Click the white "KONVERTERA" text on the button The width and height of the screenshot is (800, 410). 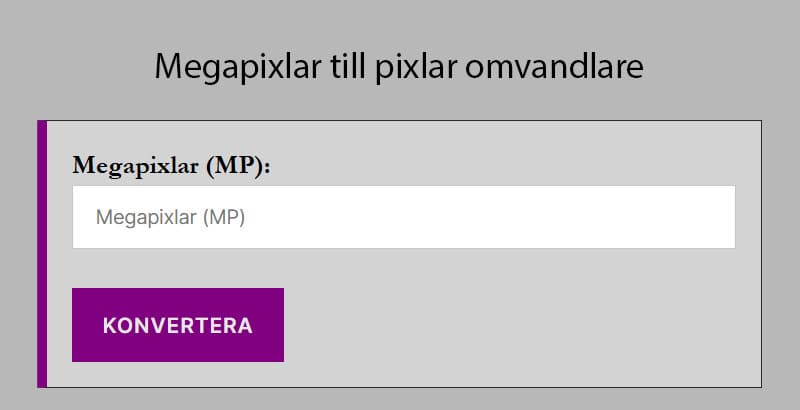coord(178,326)
